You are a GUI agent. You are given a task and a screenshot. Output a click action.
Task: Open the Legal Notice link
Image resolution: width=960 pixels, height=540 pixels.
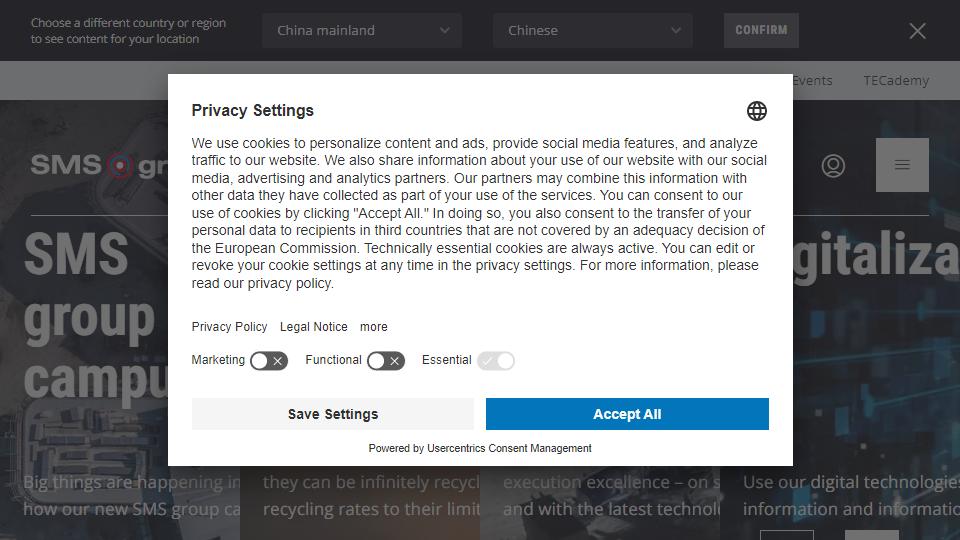click(x=313, y=327)
